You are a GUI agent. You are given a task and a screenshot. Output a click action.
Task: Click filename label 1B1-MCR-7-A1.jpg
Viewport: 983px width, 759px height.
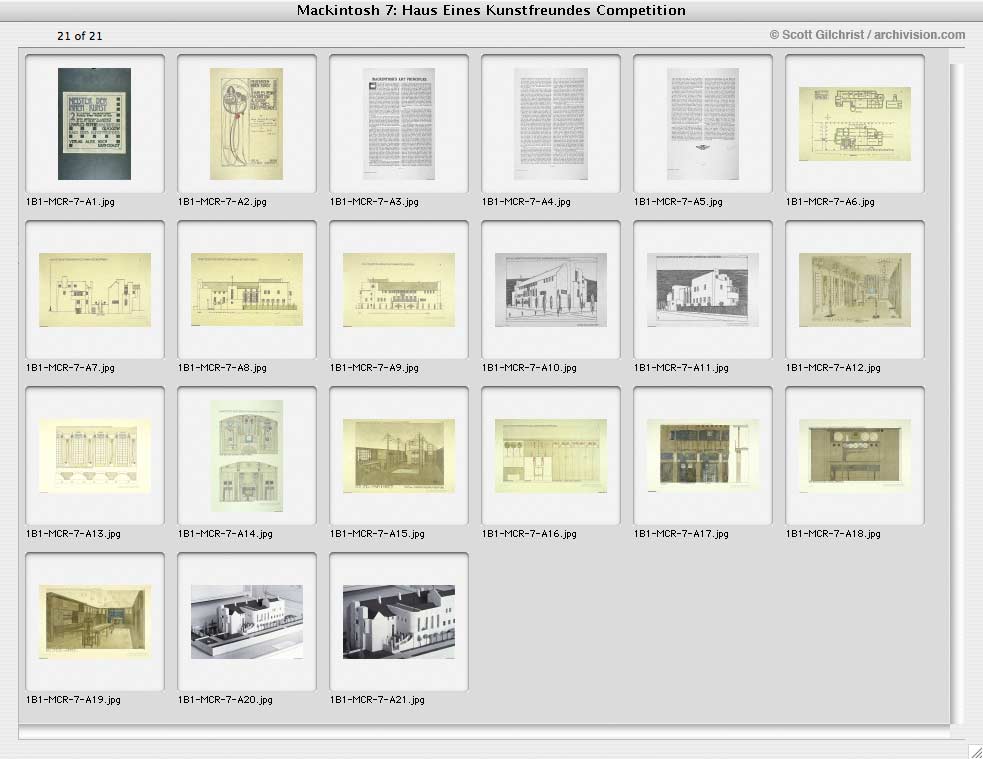70,202
